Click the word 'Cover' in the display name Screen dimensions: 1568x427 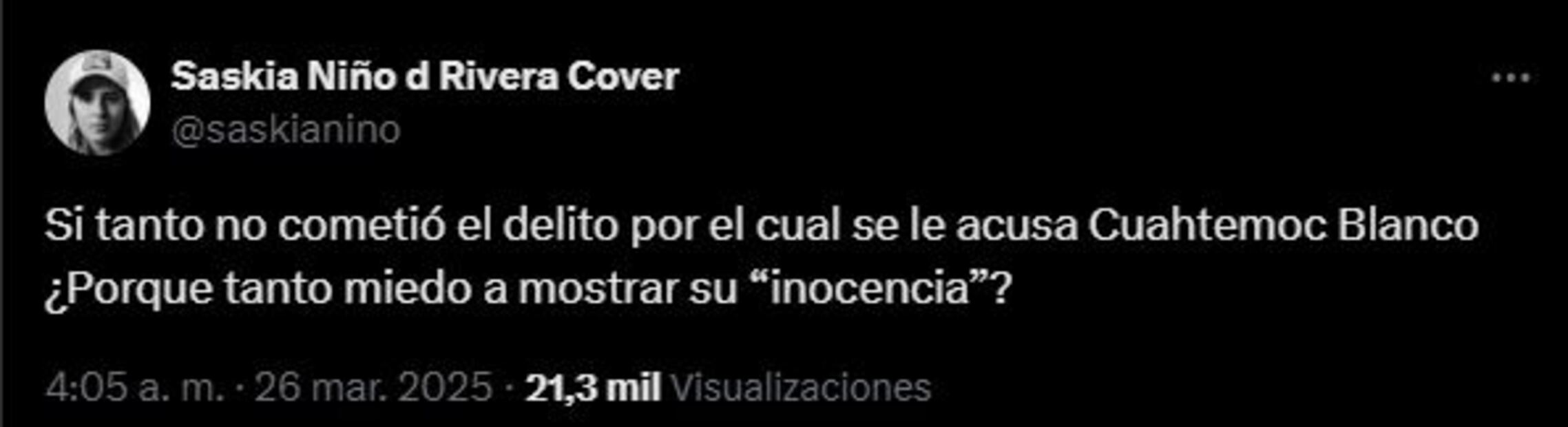coord(624,76)
